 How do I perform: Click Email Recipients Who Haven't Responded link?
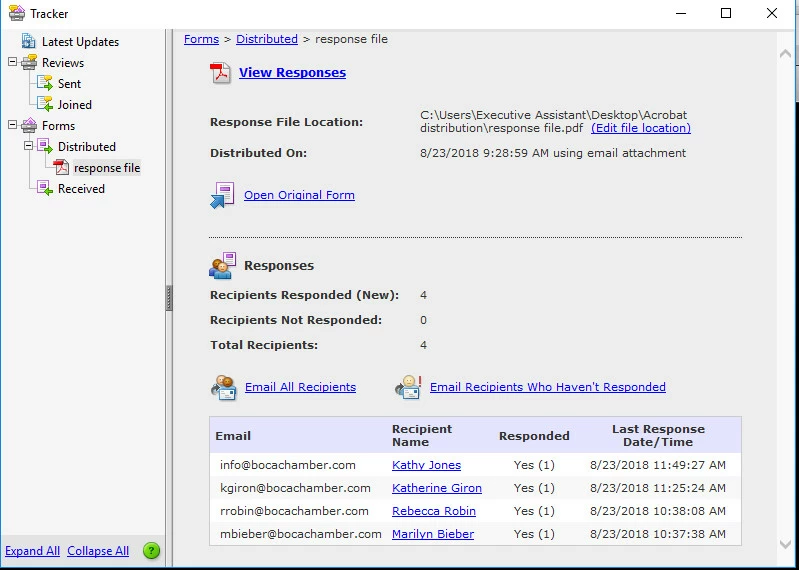tap(547, 387)
